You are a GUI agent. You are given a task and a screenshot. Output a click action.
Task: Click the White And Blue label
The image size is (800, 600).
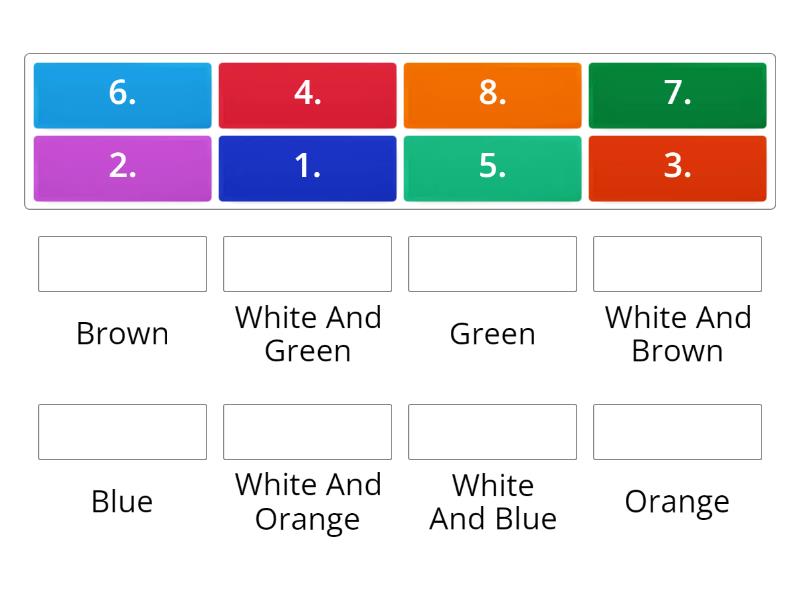[x=492, y=502]
